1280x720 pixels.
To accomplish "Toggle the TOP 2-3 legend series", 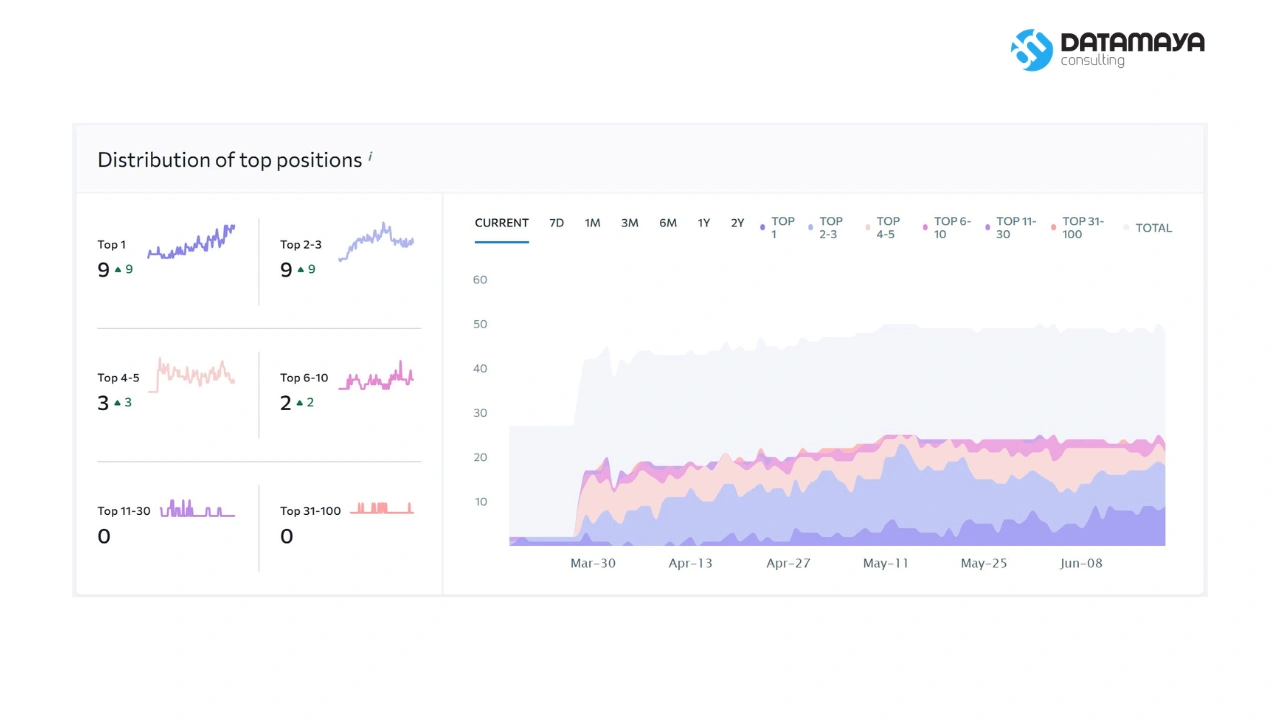I will pyautogui.click(x=827, y=228).
